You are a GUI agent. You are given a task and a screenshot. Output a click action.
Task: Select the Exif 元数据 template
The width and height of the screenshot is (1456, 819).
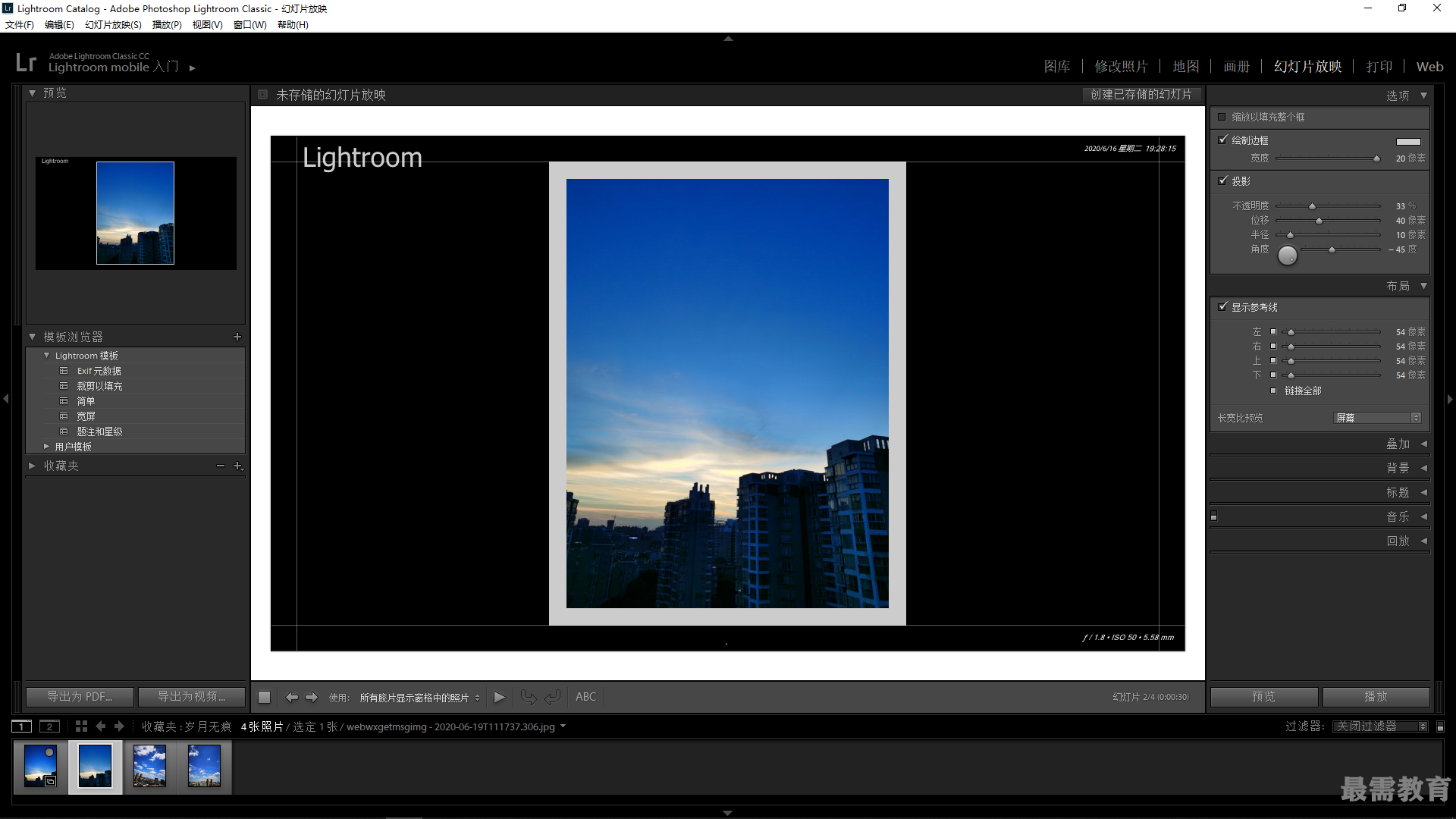pos(99,371)
